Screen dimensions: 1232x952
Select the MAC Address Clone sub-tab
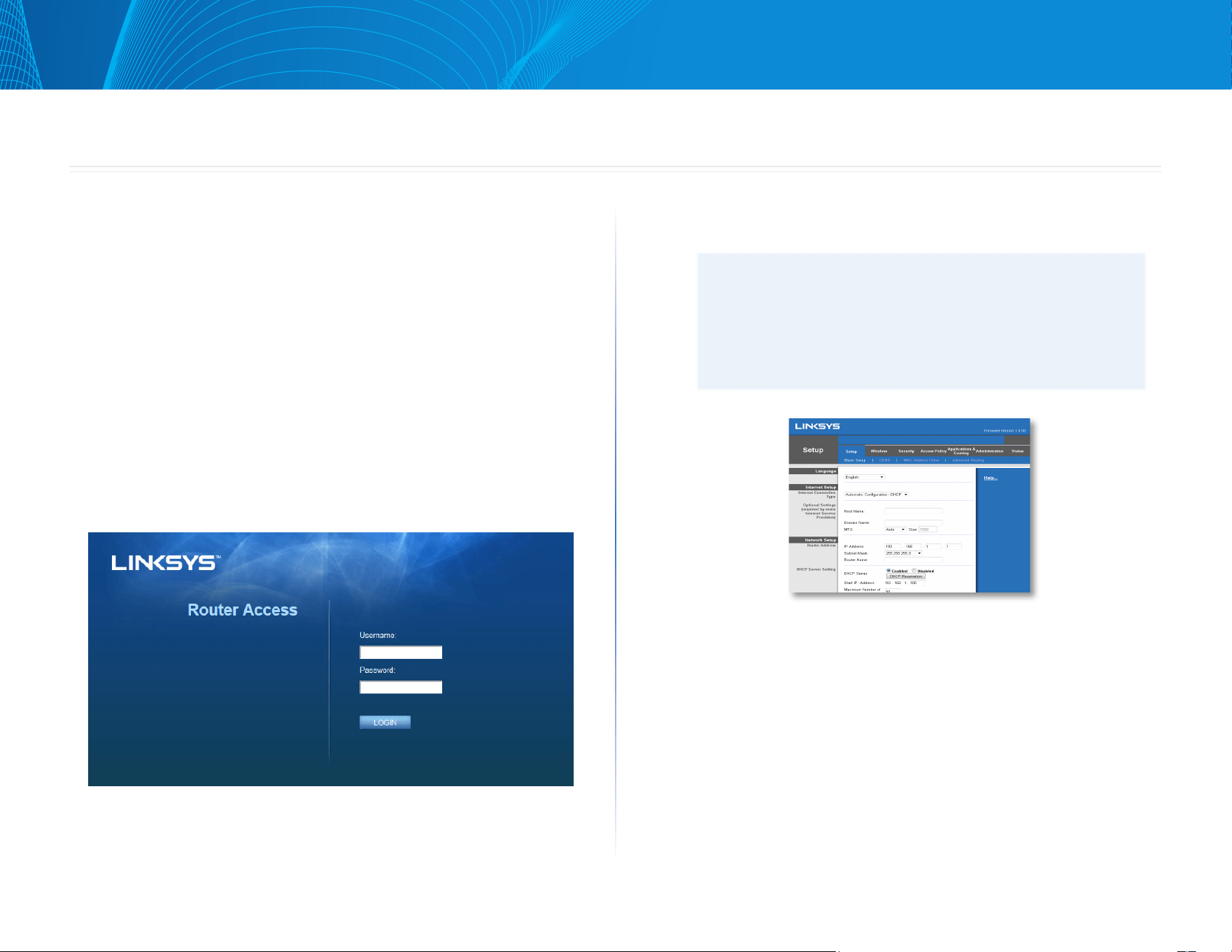(x=921, y=460)
